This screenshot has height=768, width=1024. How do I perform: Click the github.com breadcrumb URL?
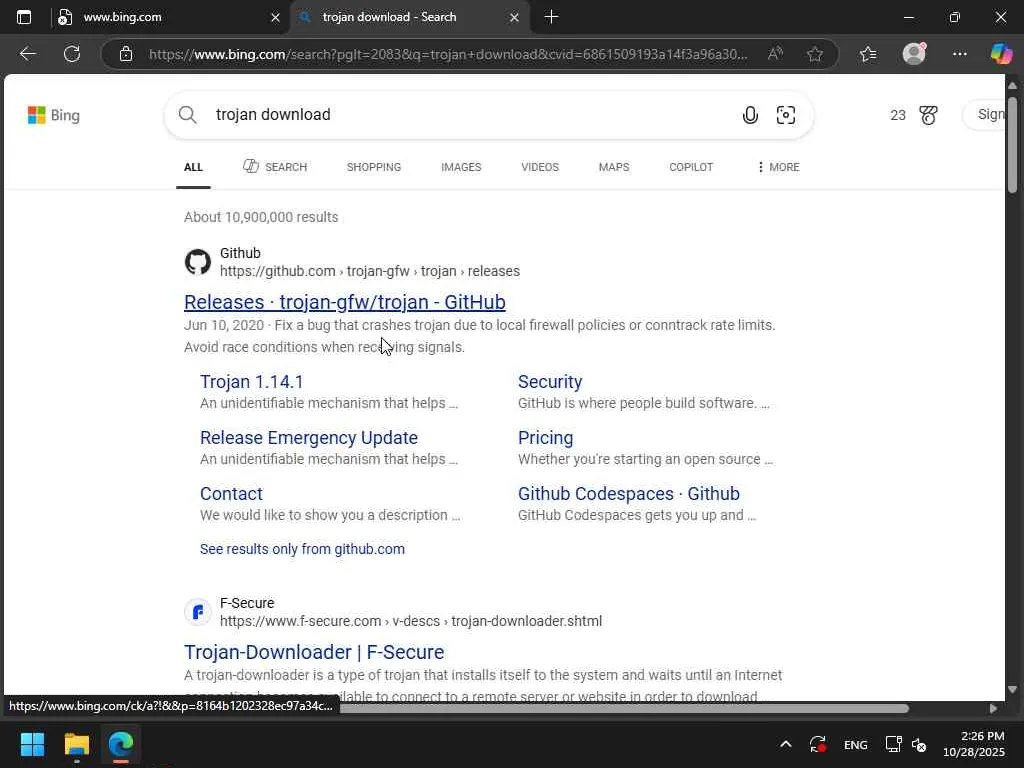[x=370, y=271]
